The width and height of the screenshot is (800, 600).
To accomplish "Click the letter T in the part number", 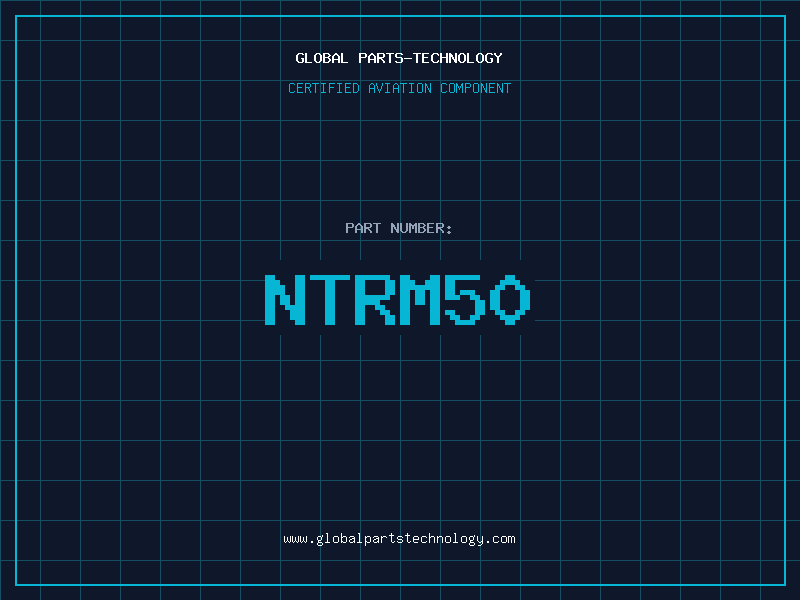I will click(329, 300).
